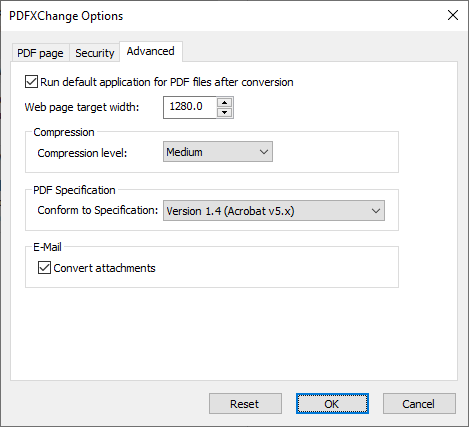Click the Cancel button
This screenshot has width=469, height=427.
click(419, 404)
